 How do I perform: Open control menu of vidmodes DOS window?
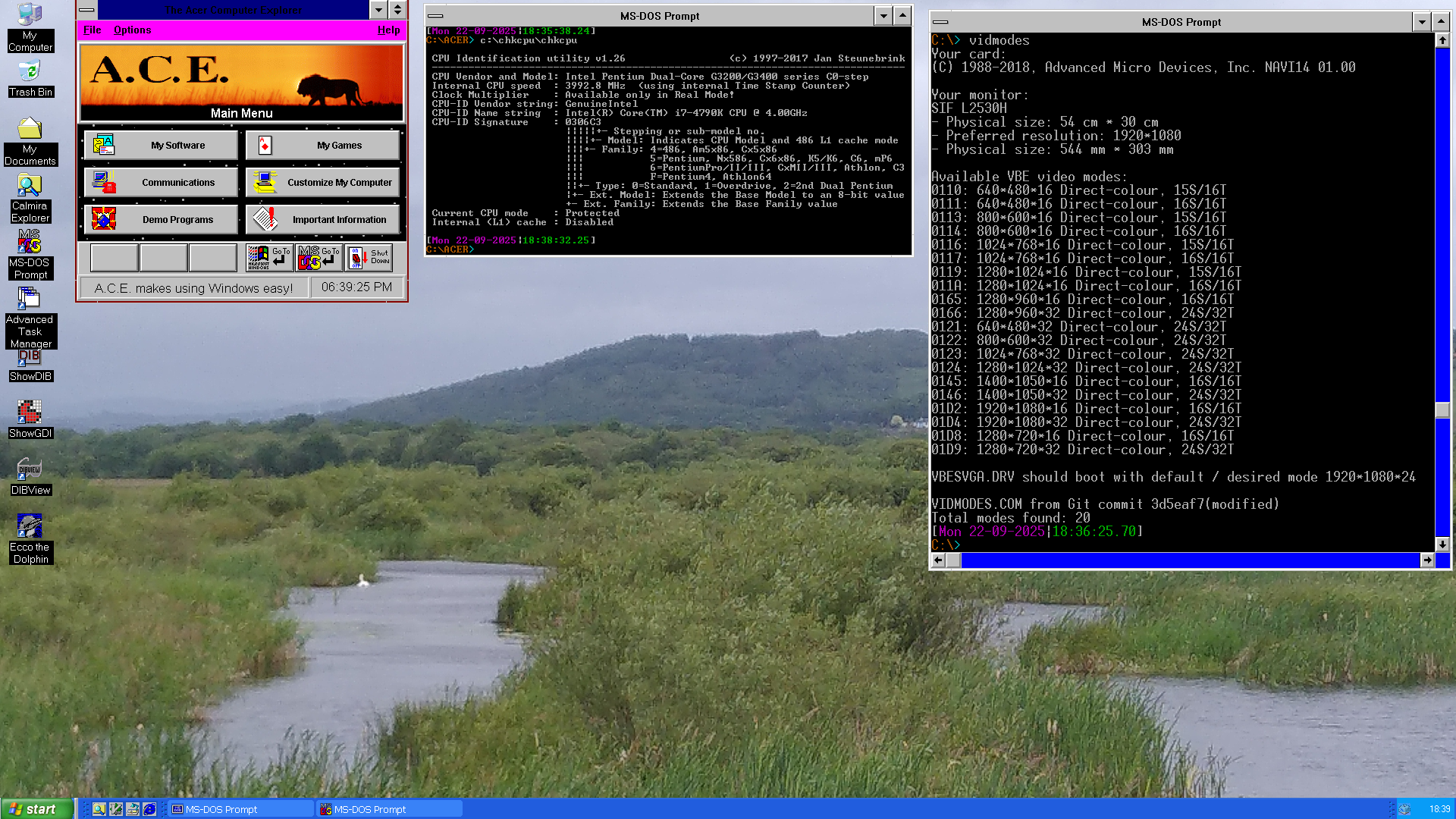(940, 22)
